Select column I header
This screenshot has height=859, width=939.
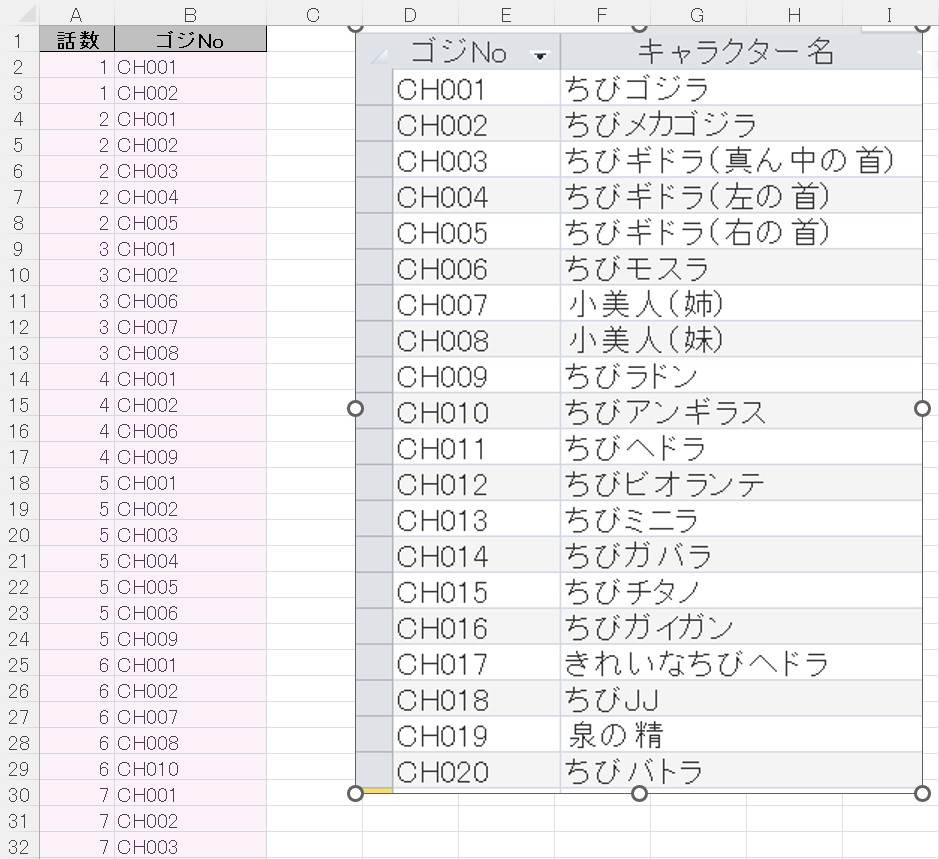(x=890, y=14)
